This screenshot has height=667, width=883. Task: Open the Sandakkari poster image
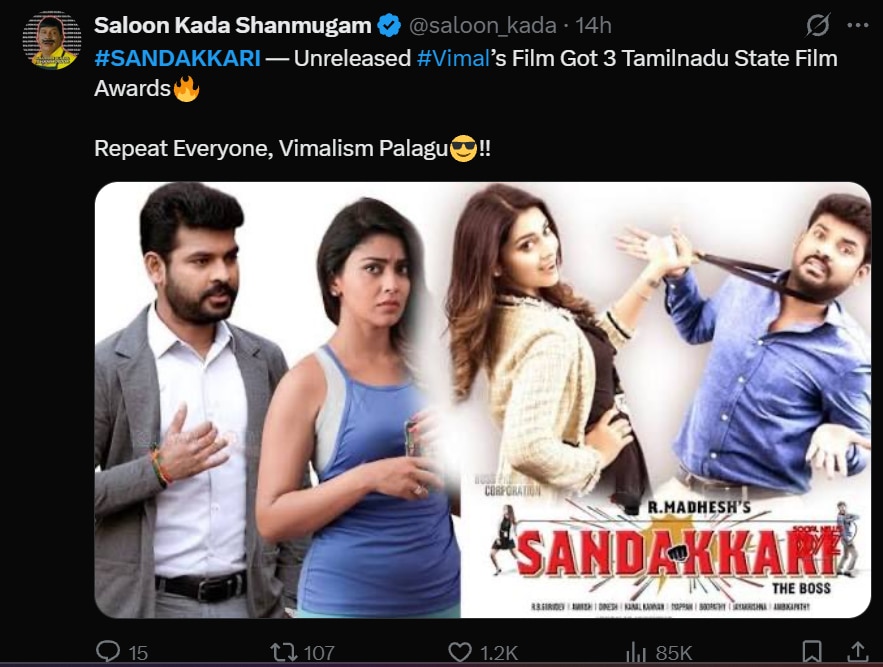(x=666, y=400)
